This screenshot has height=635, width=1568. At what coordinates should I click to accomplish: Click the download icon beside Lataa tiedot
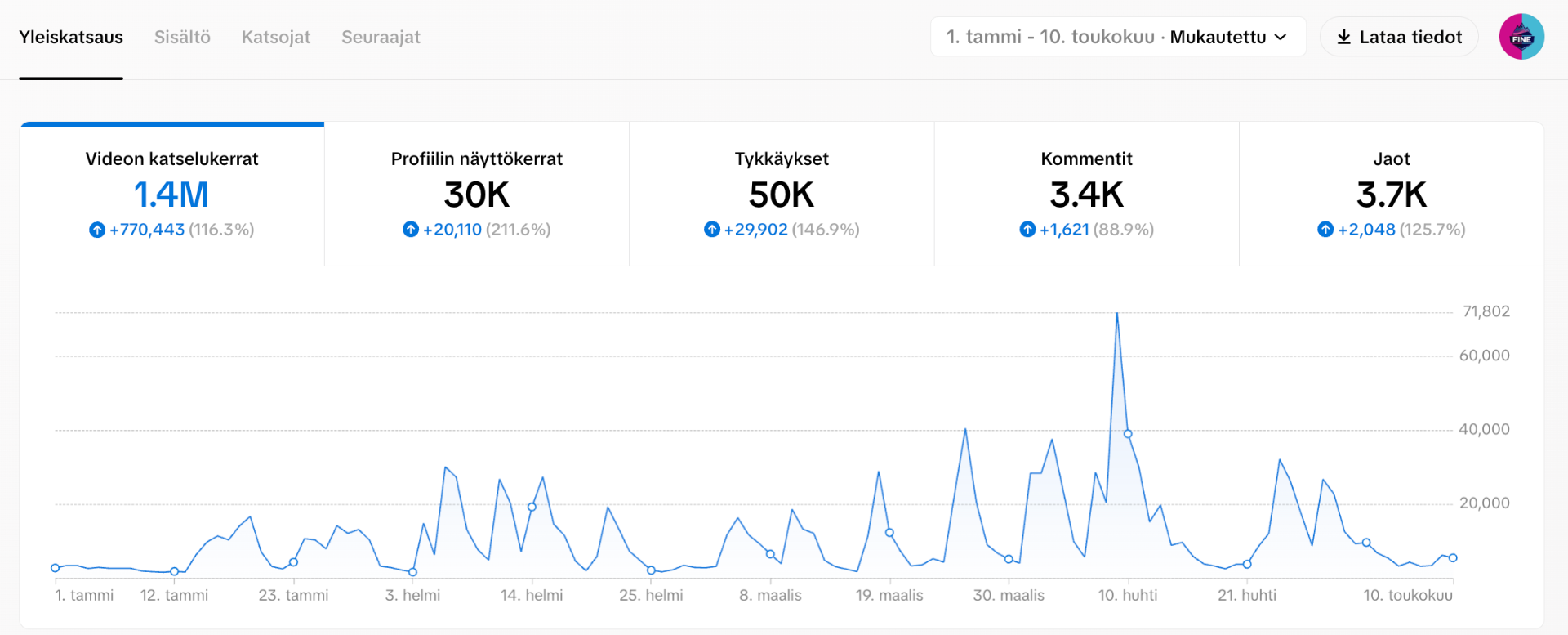click(1343, 37)
